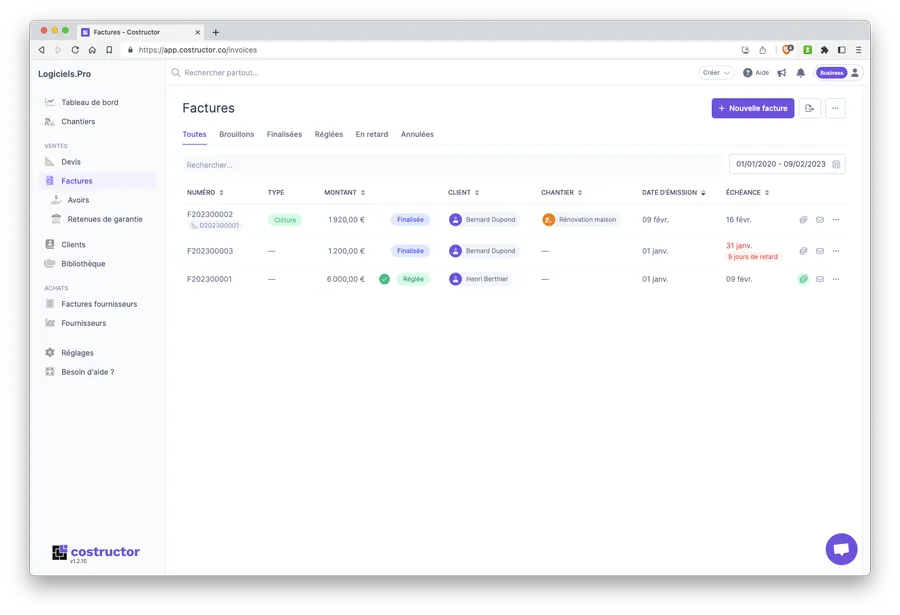Open linked quote D202300001
The image size is (900, 615).
pos(219,226)
